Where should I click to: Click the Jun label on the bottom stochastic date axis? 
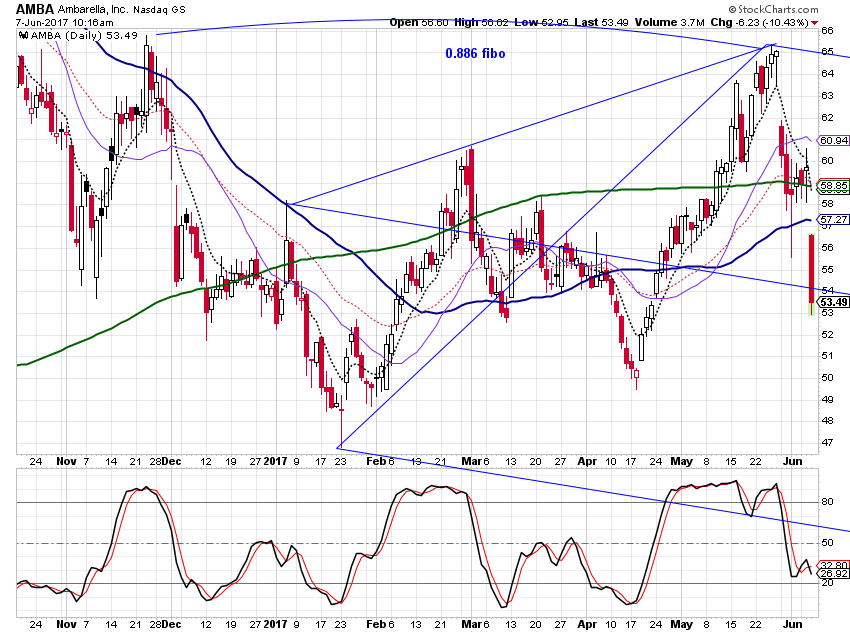793,624
